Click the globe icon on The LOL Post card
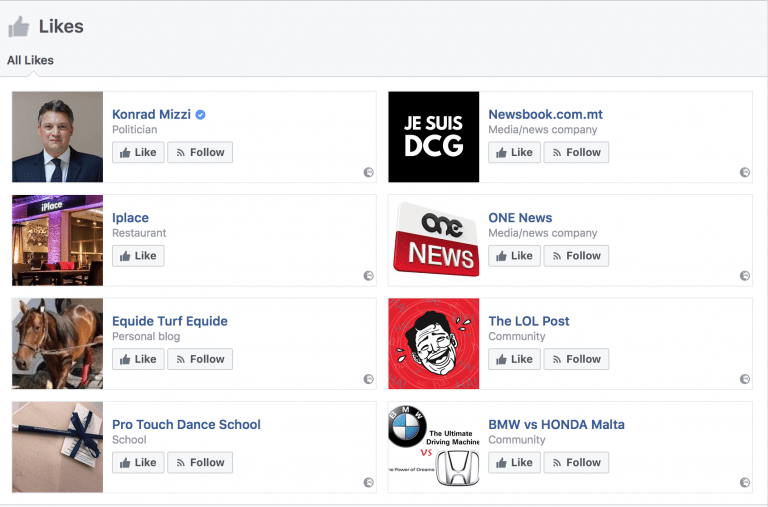Viewport: 768px width, 507px height. 744,379
